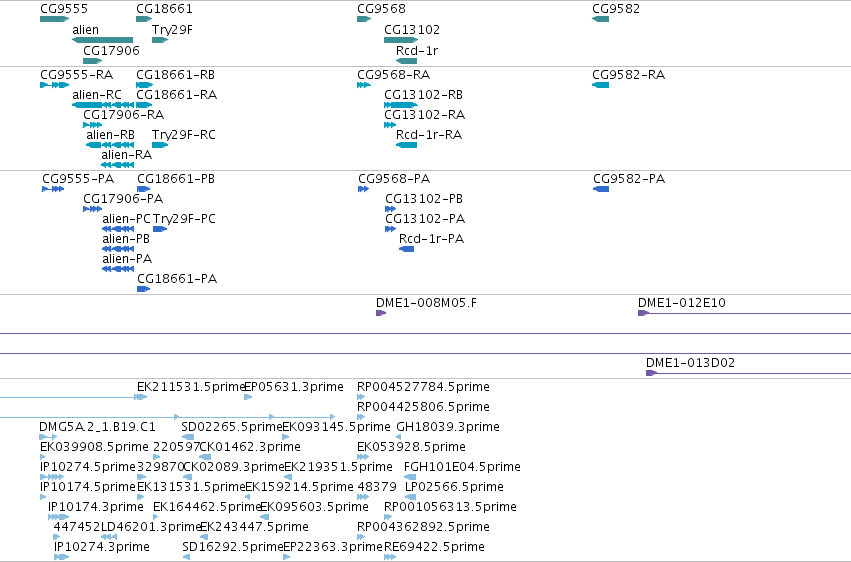Select the CG18661-PA protein feature
The height and width of the screenshot is (562, 851).
point(143,289)
